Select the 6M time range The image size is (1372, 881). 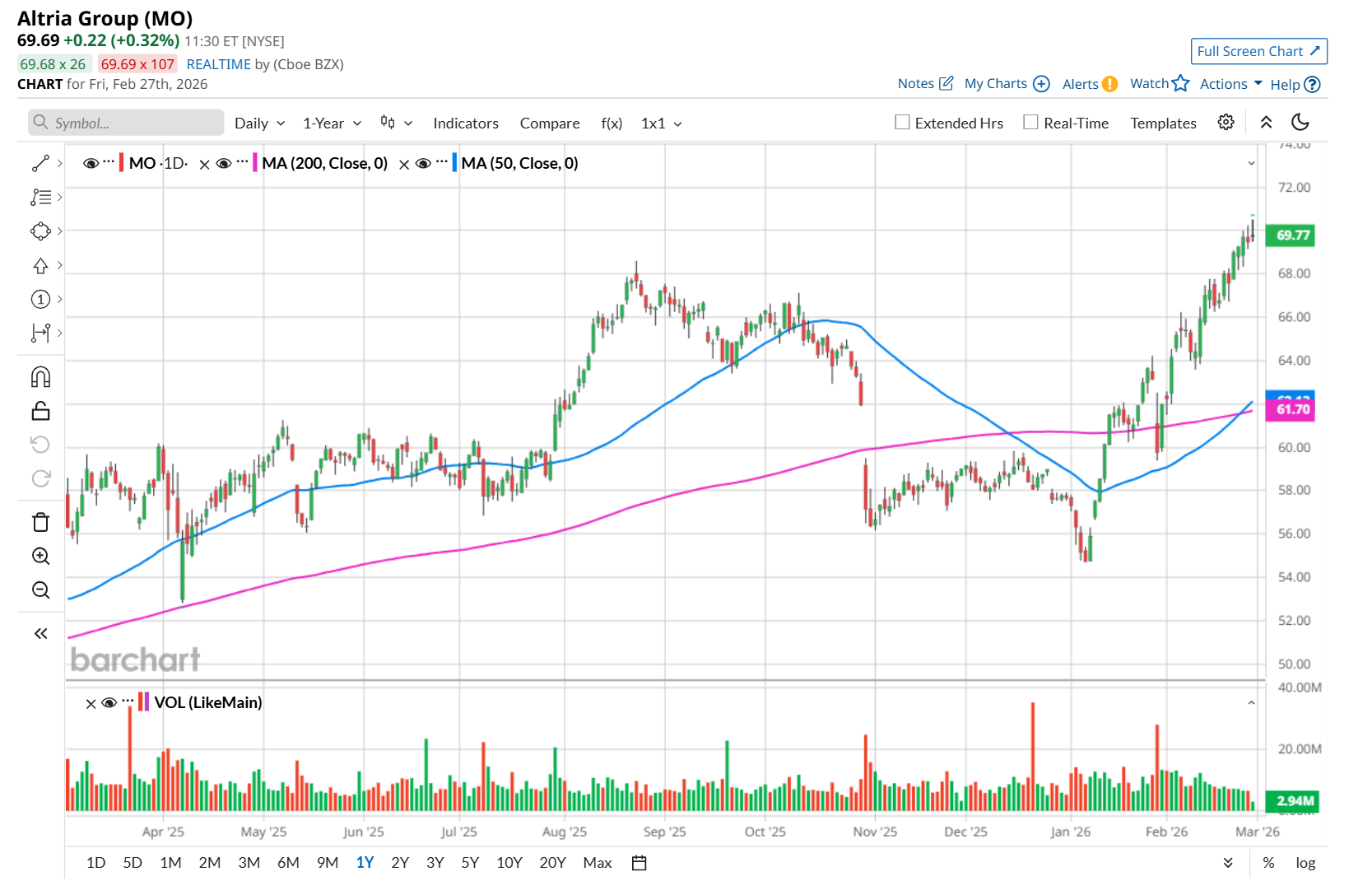(x=288, y=863)
